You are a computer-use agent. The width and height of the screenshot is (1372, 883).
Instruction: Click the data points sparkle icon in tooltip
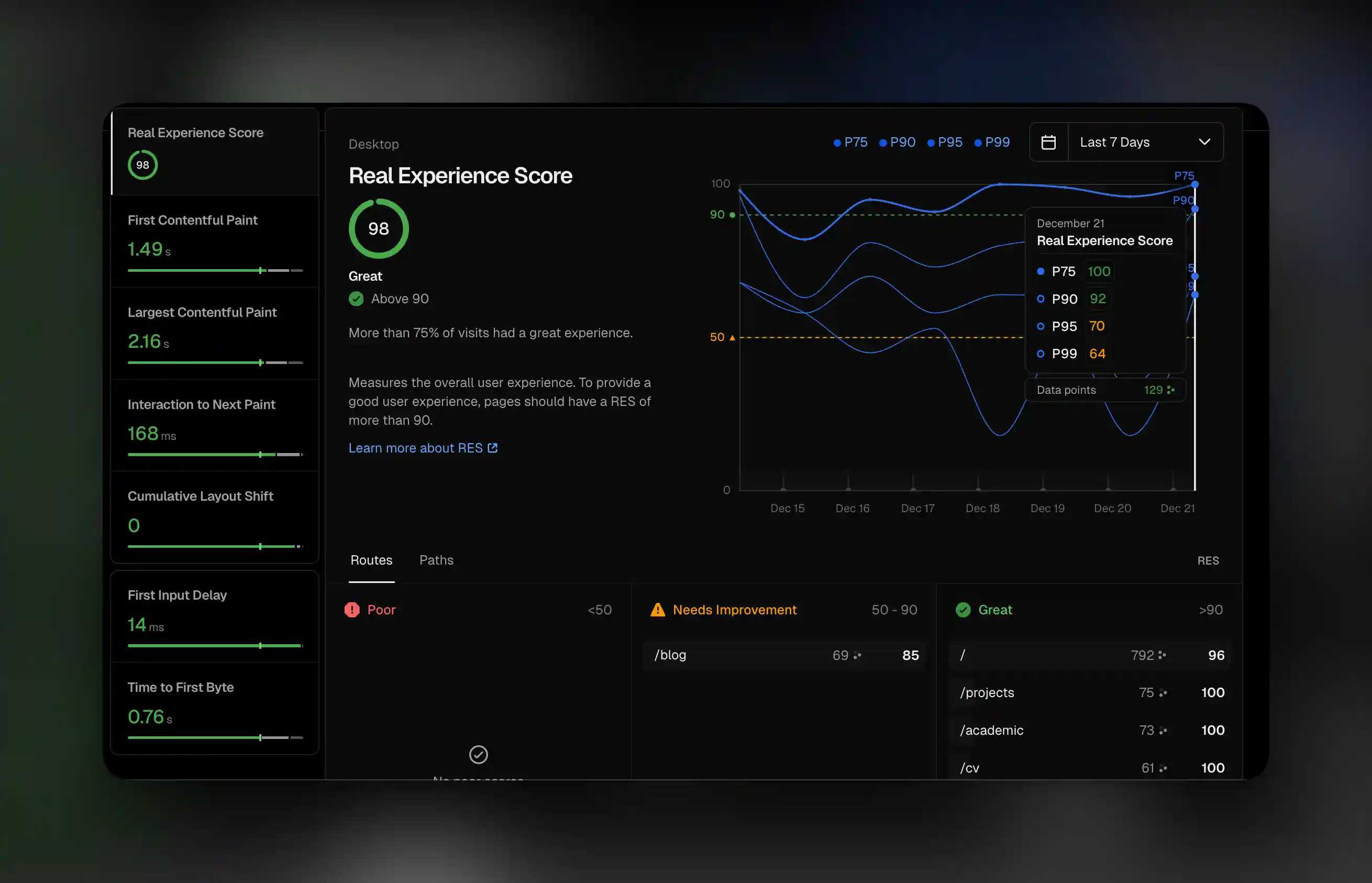click(1171, 389)
